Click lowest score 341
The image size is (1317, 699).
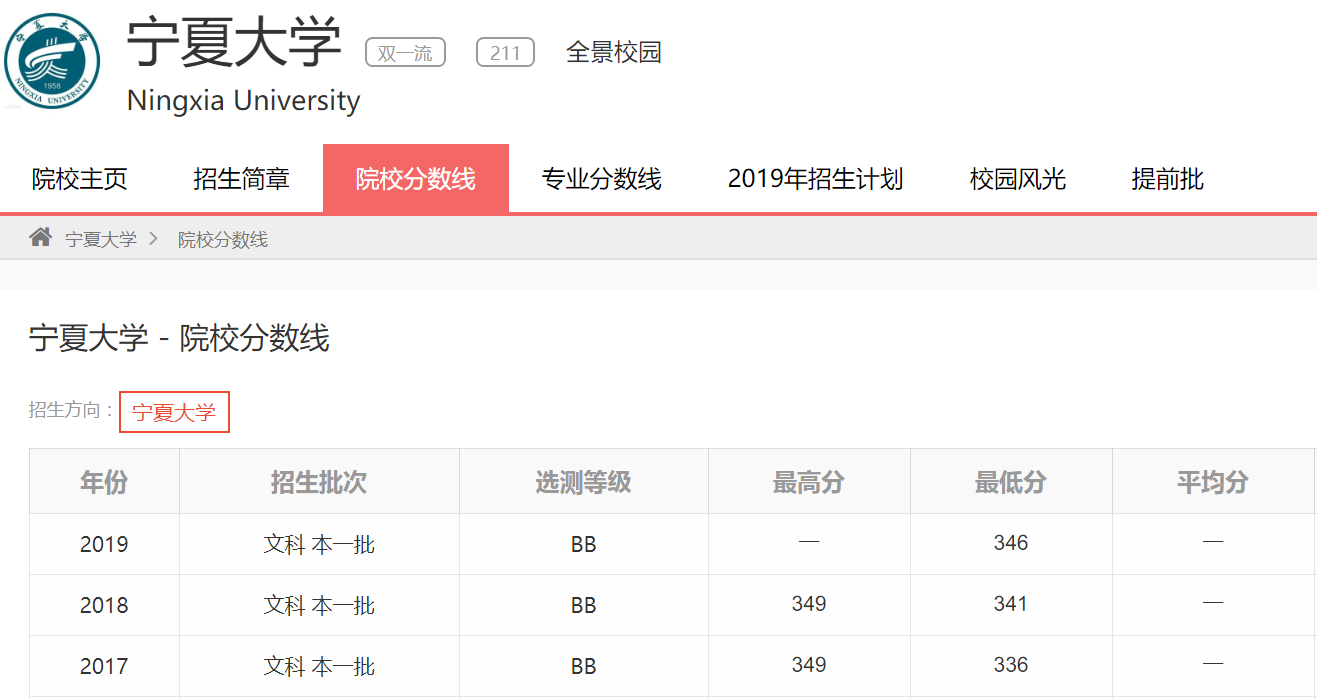[x=1011, y=603]
